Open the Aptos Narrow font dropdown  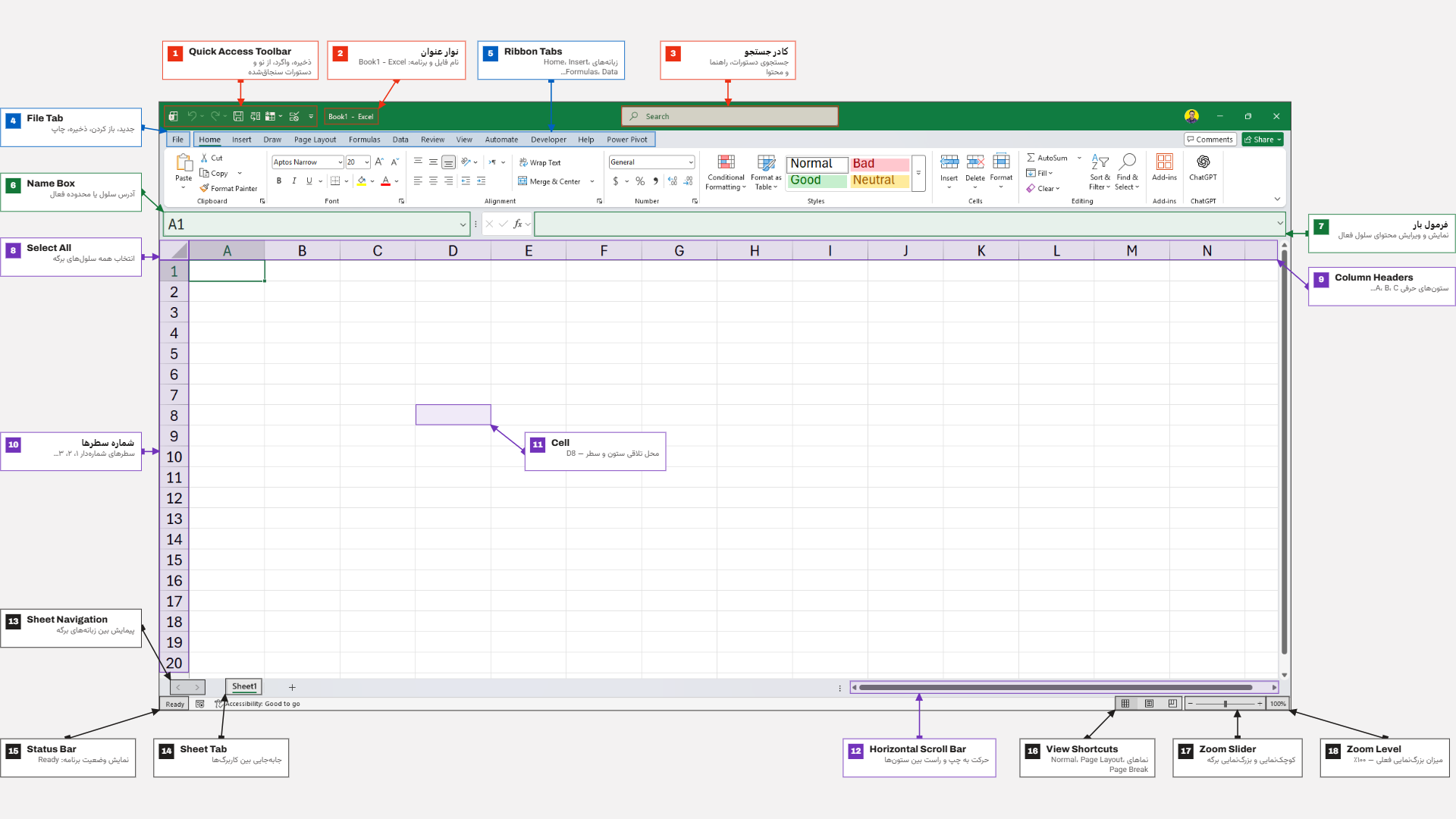pos(340,162)
